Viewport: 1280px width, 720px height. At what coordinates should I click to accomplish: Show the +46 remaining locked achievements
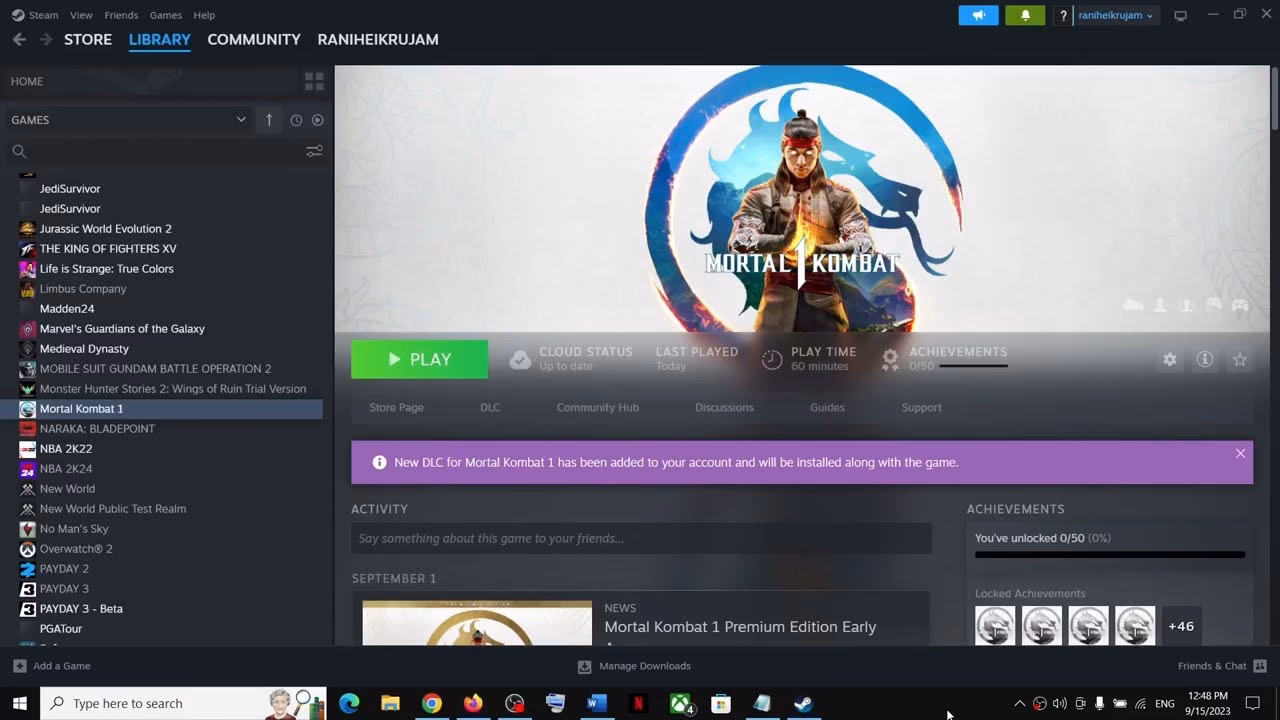tap(1181, 626)
